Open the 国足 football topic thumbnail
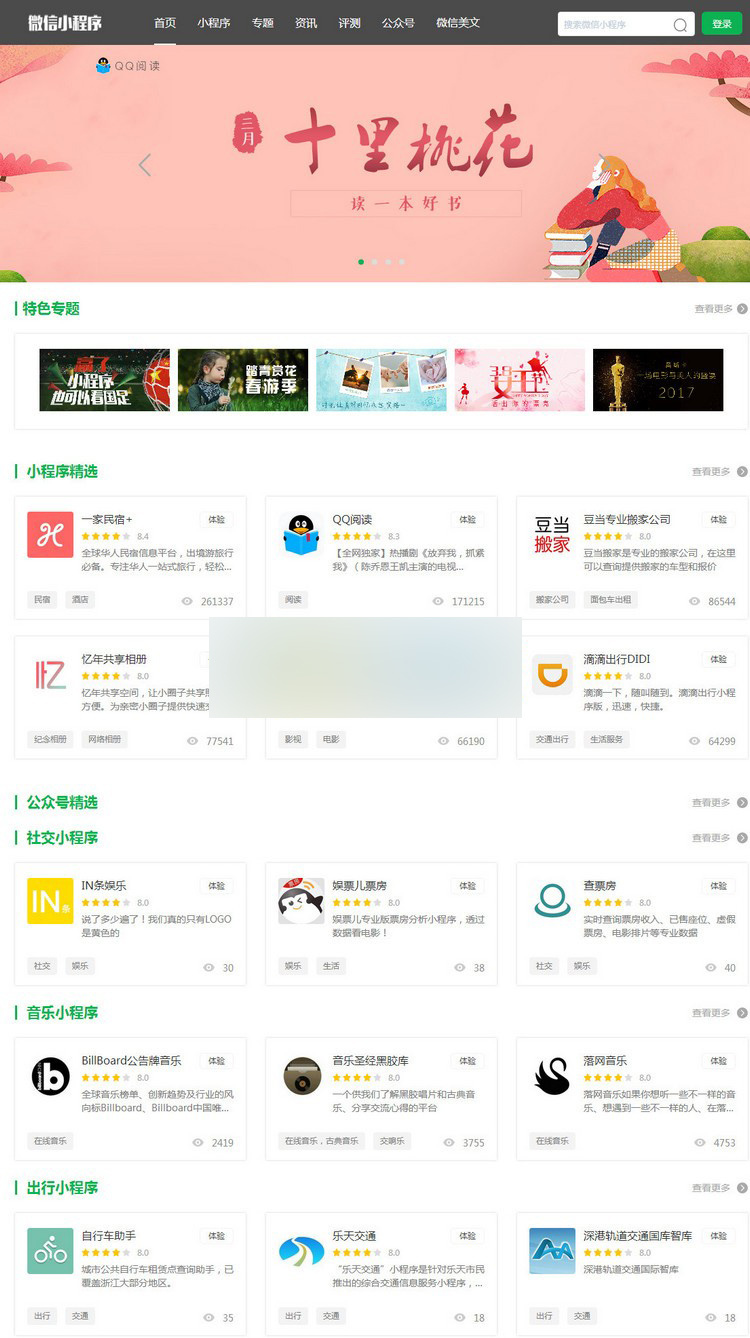The width and height of the screenshot is (750, 1338). (104, 380)
